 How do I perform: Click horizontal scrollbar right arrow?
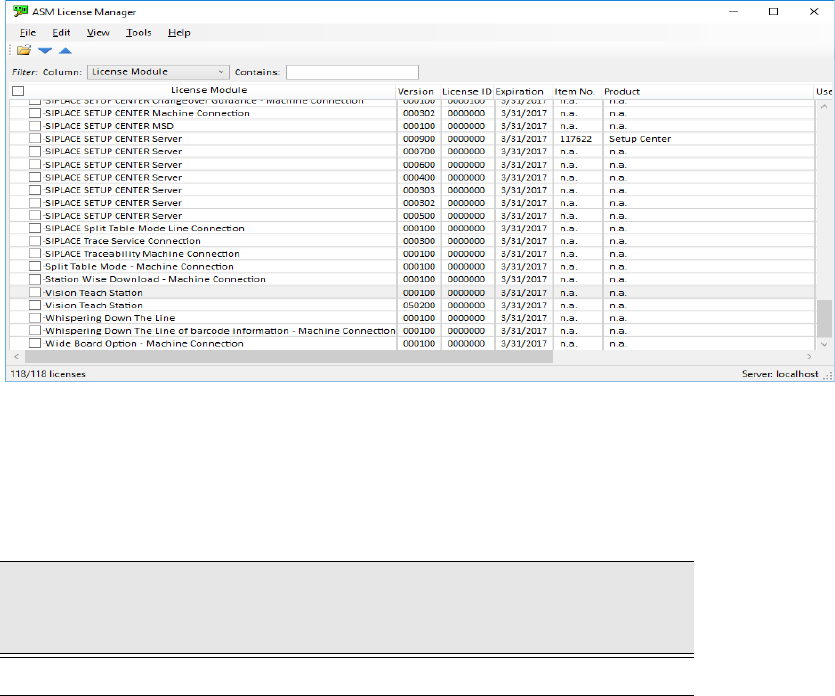click(809, 357)
